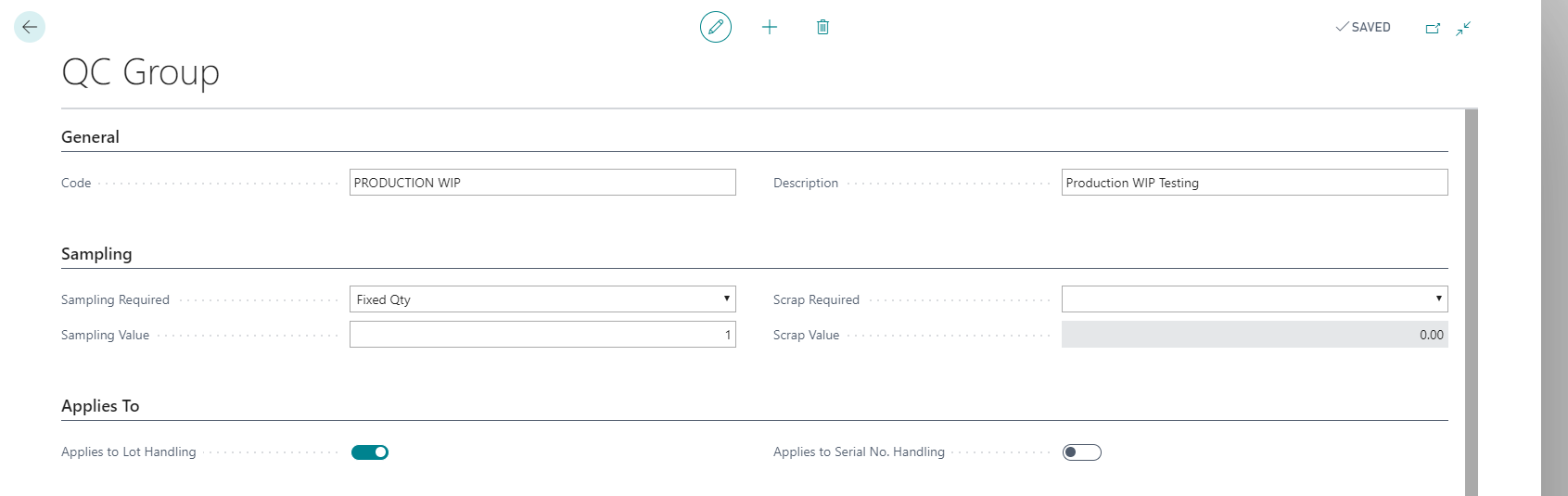Open the page in a new window
The image size is (1568, 496).
coord(1433,28)
